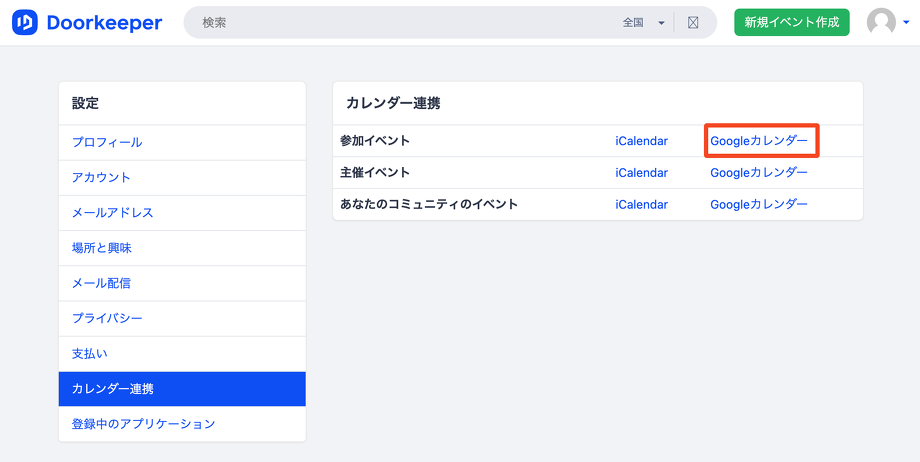Go to アカウント settings
Image resolution: width=920 pixels, height=462 pixels.
coord(101,177)
